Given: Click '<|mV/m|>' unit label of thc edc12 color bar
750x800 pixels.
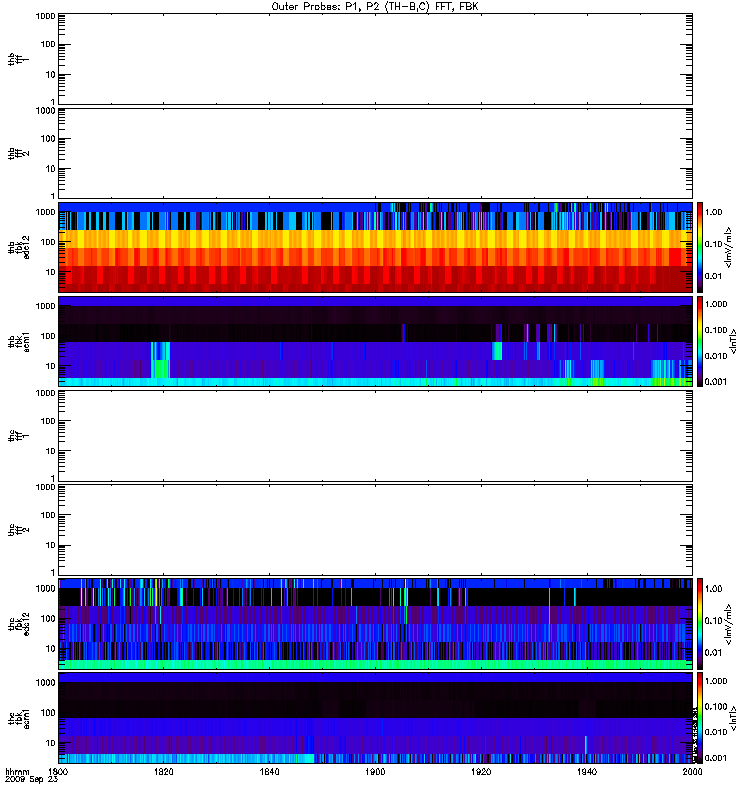Looking at the screenshot, I should pyautogui.click(x=728, y=624).
